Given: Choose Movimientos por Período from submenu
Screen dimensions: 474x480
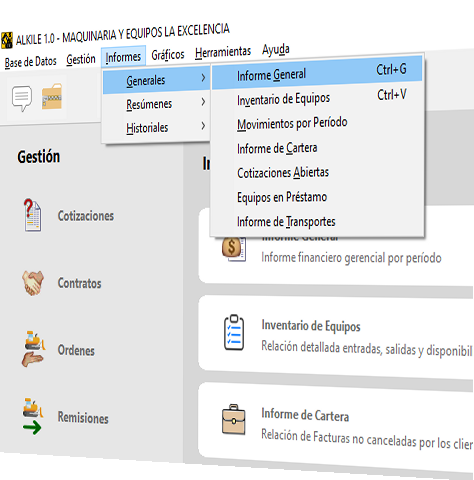Looking at the screenshot, I should click(x=292, y=123).
